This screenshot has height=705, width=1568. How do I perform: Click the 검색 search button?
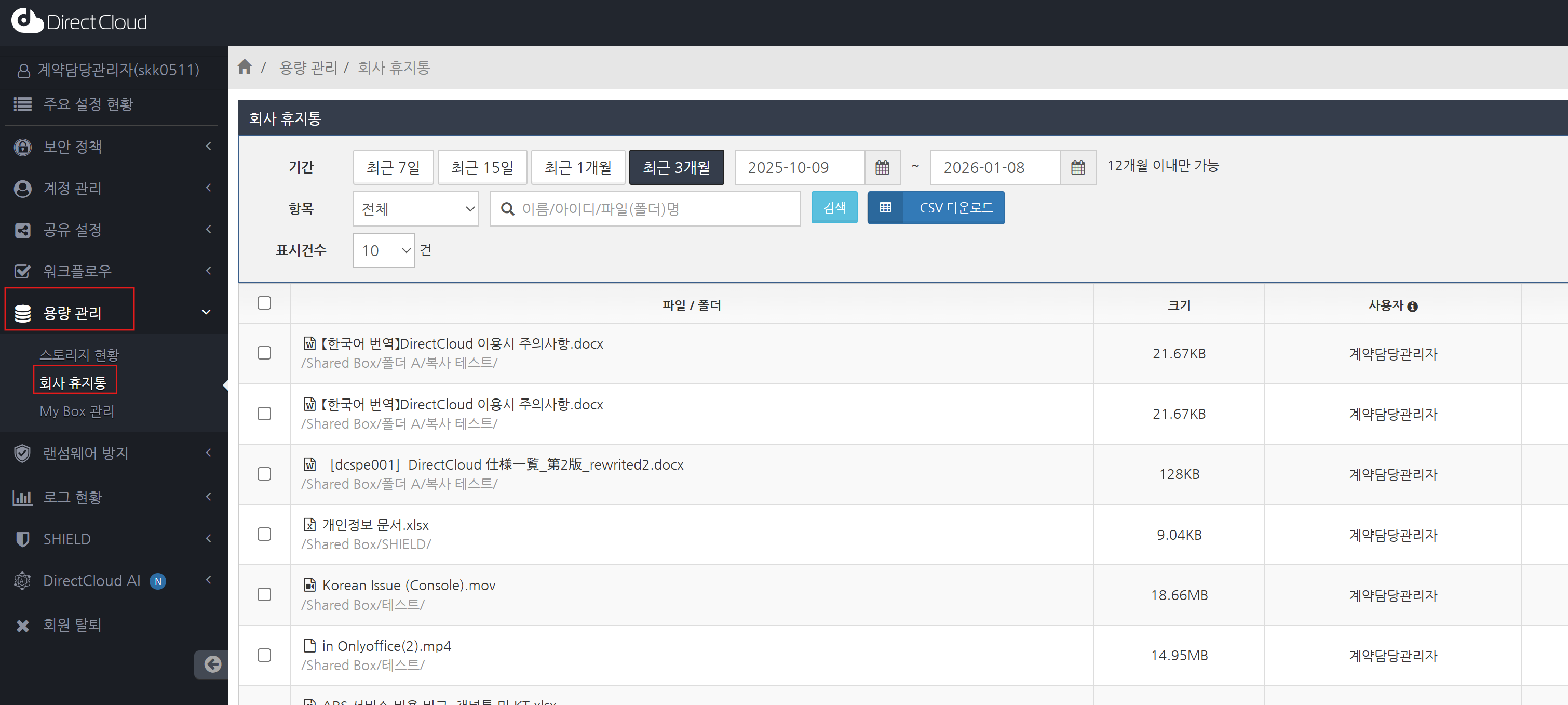coord(833,208)
